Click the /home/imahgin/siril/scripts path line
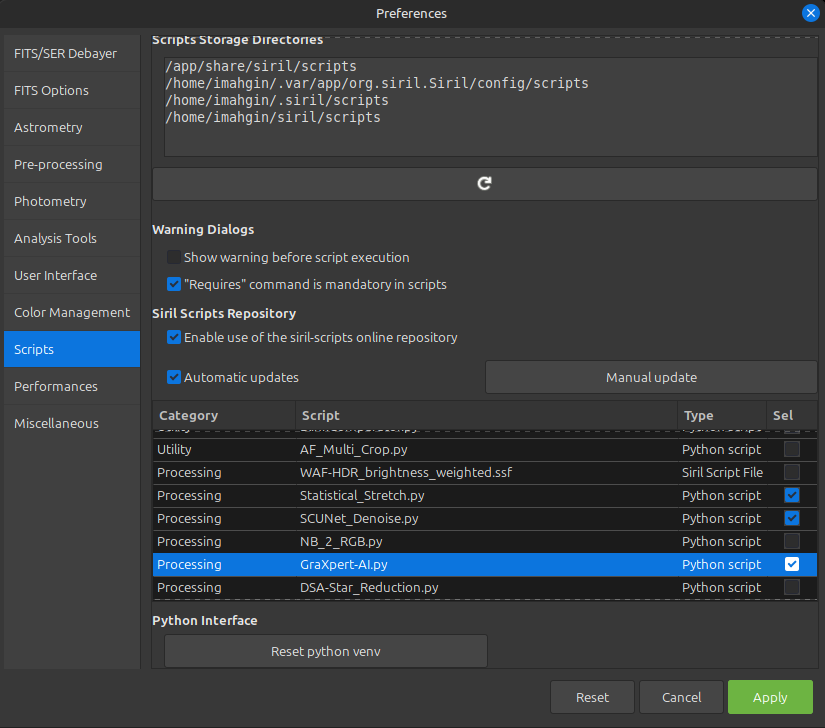 click(x=273, y=117)
